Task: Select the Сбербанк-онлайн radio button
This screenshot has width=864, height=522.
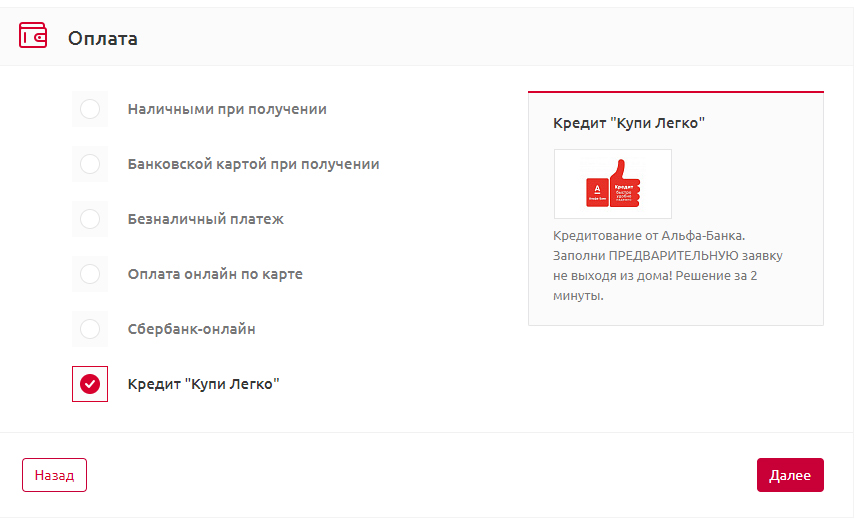Action: point(90,329)
